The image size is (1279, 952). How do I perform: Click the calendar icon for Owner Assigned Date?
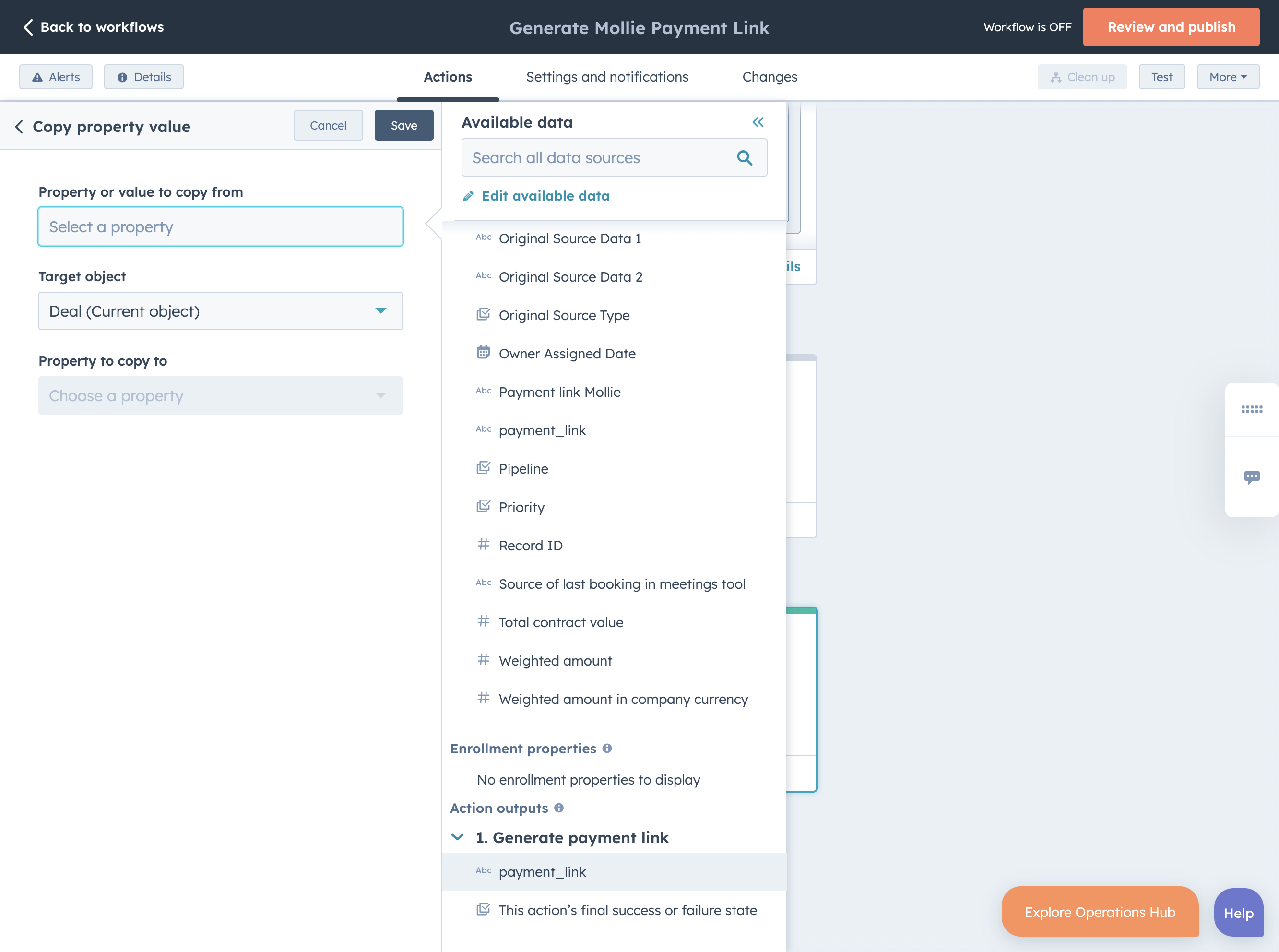click(484, 352)
